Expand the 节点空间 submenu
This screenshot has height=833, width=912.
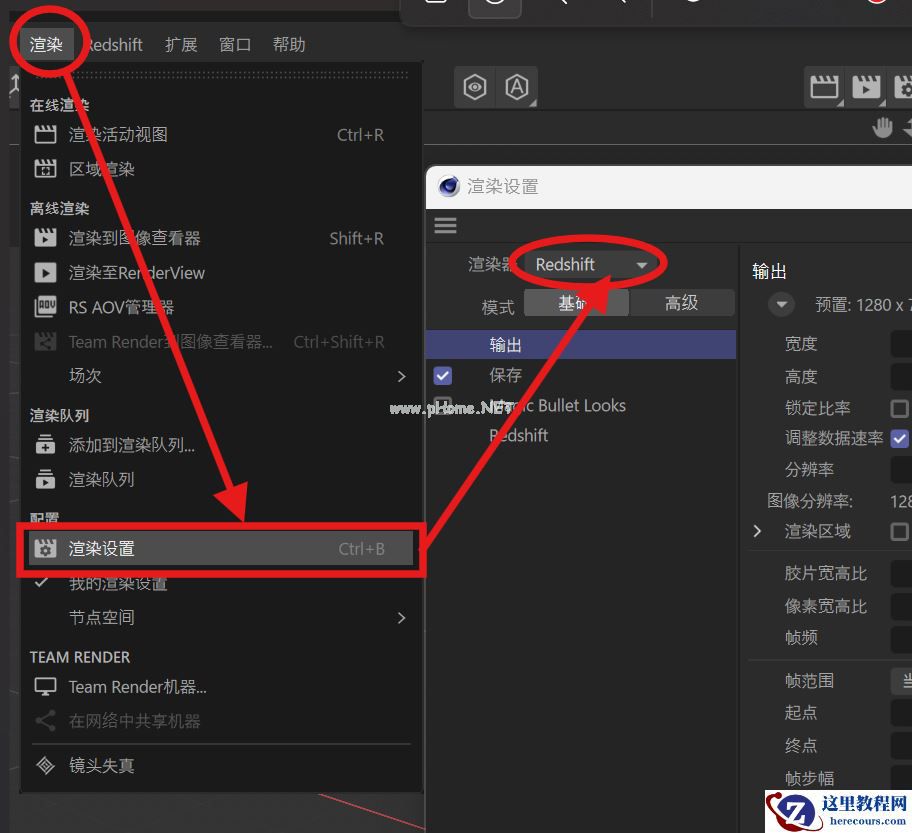click(x=221, y=617)
